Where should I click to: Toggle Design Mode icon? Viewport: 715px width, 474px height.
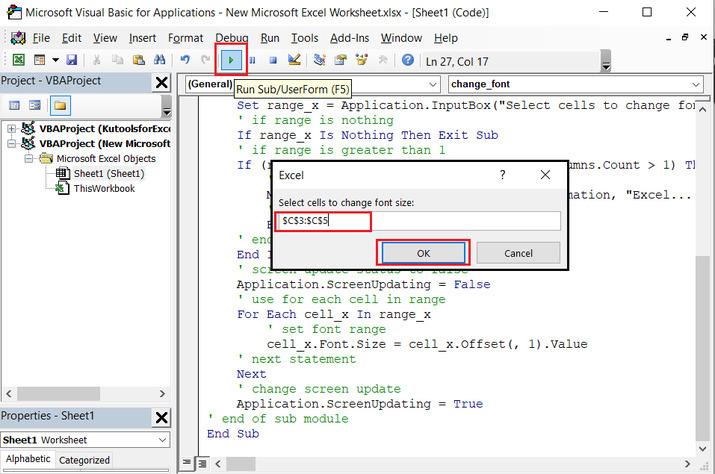click(x=294, y=60)
